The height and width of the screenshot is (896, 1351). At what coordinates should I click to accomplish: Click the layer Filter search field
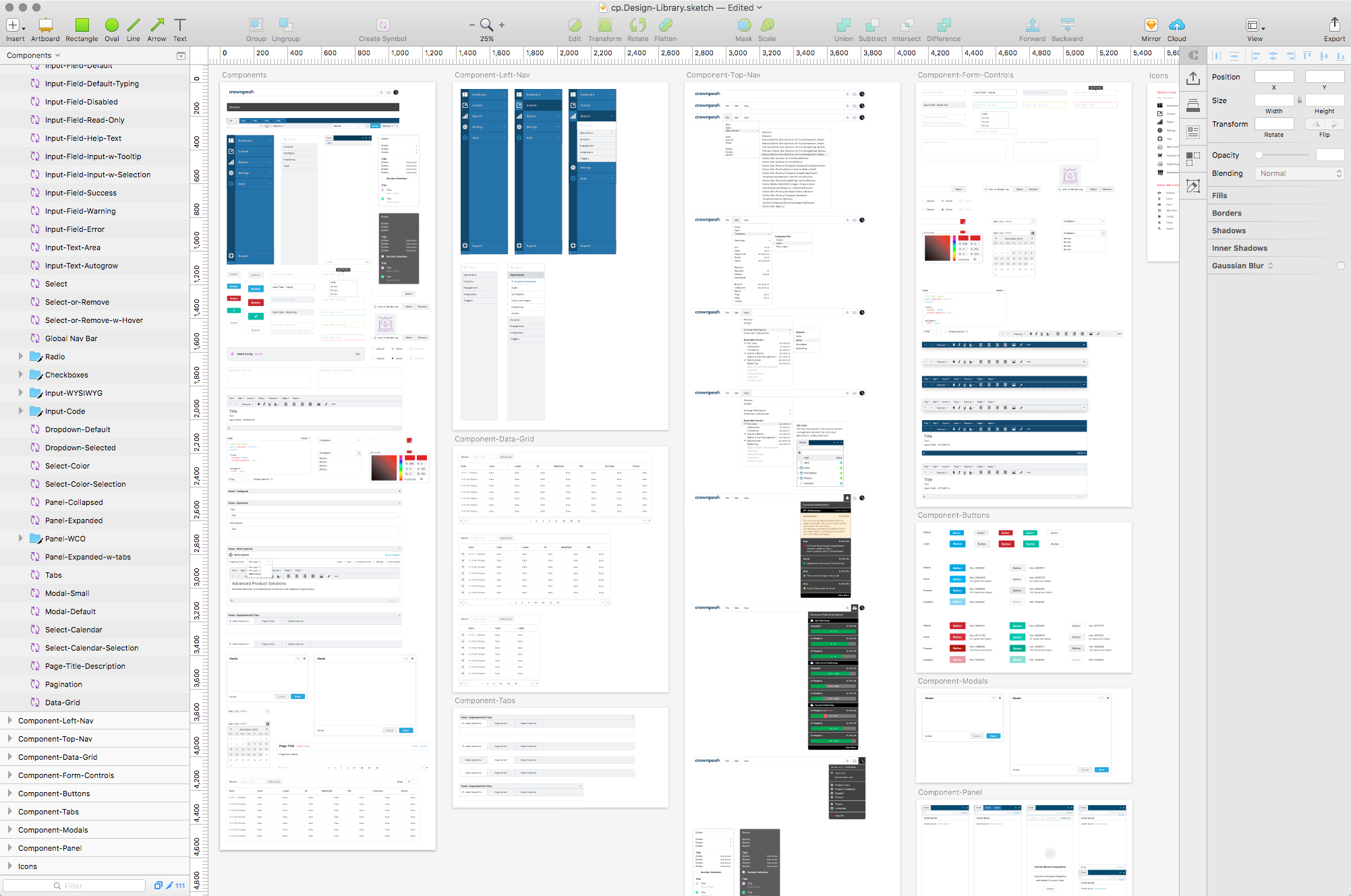[x=74, y=885]
